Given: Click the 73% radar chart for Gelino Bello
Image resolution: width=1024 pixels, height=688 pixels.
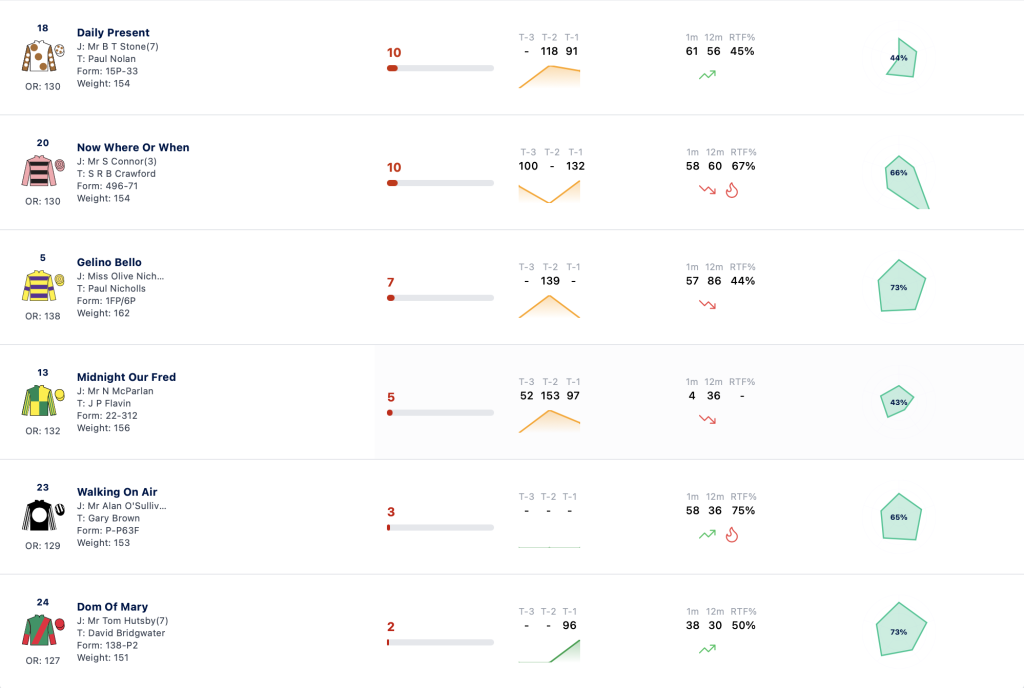Looking at the screenshot, I should [x=901, y=286].
